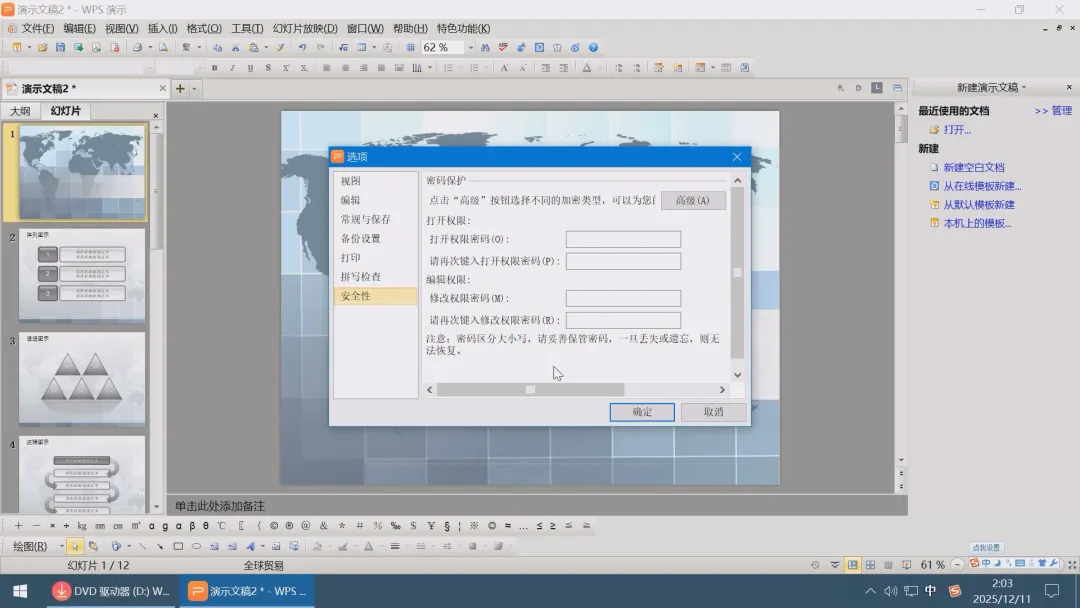Open the 62 % zoom dropdown arrow
Screen dimensions: 1080x608
[x=470, y=48]
